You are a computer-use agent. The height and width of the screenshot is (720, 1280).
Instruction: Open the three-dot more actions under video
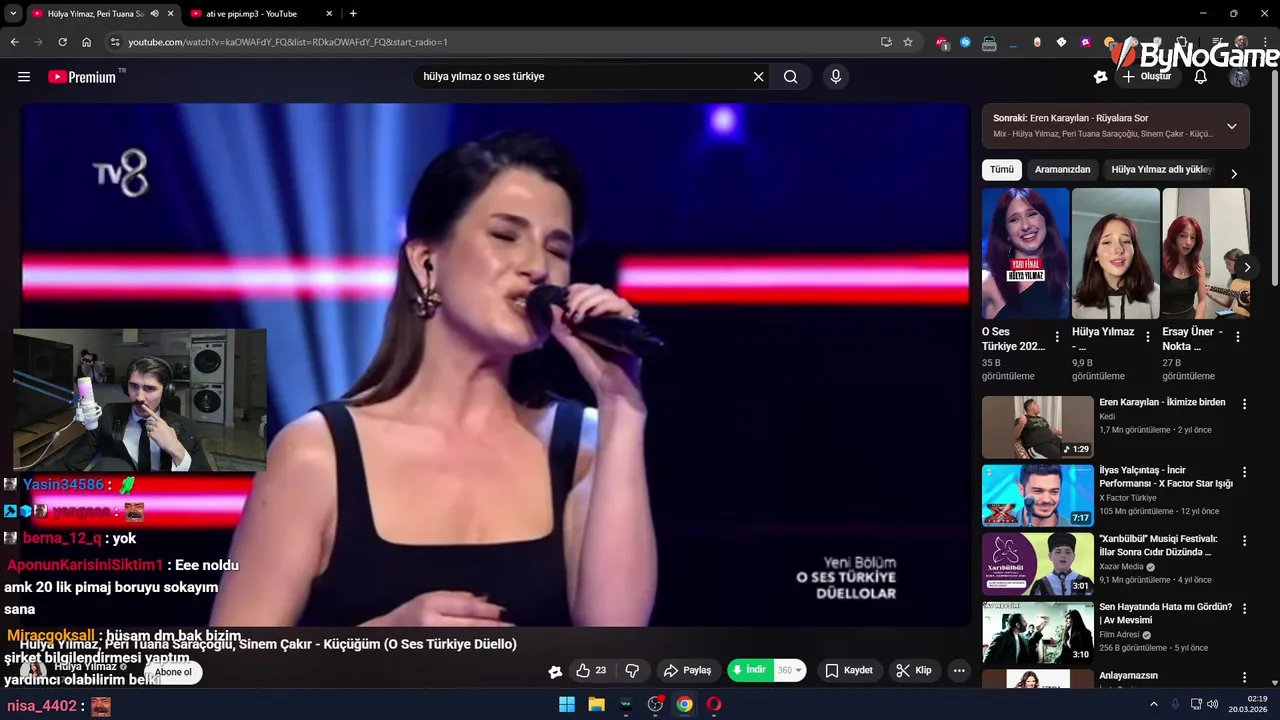[x=959, y=670]
